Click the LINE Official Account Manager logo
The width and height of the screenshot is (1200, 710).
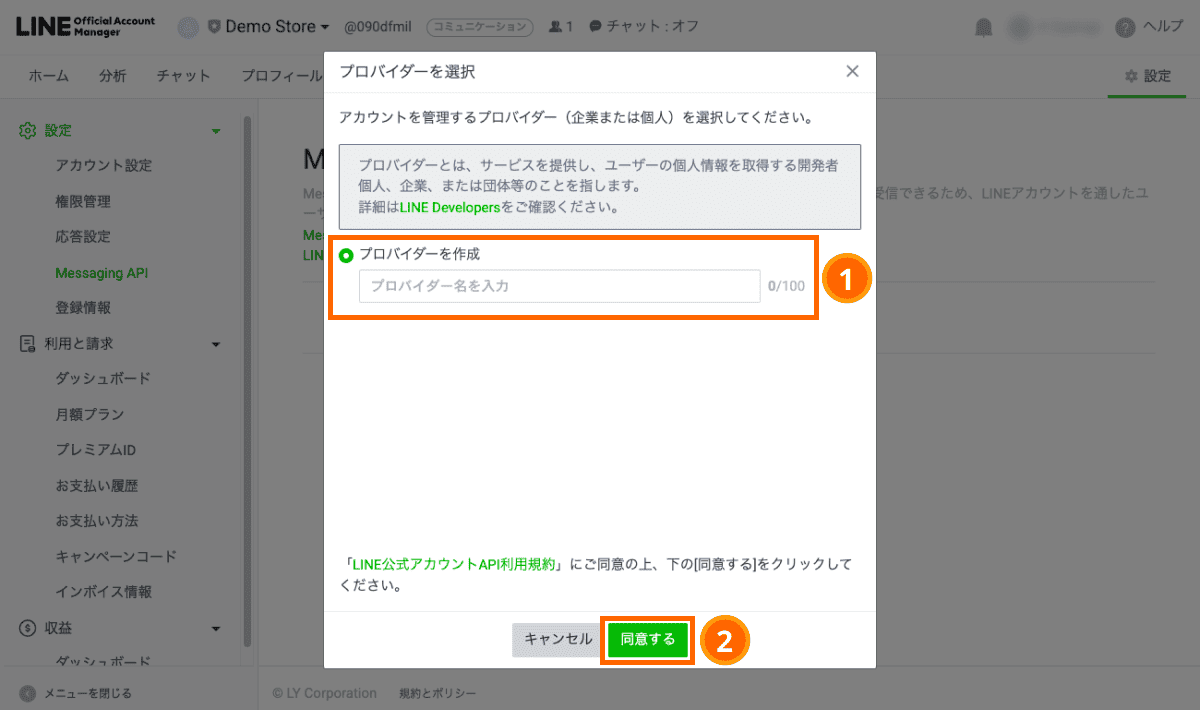coord(85,26)
